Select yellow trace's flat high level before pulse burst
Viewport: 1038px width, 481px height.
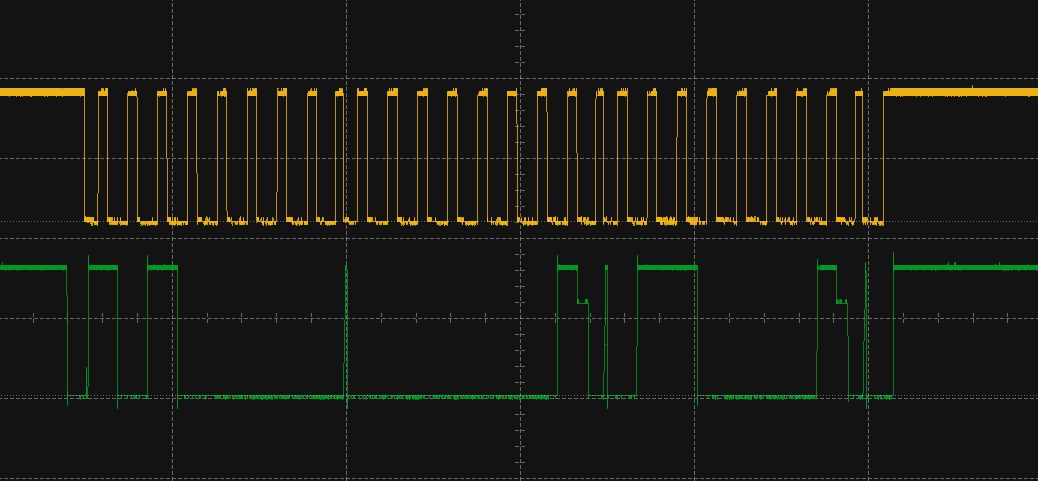point(42,92)
